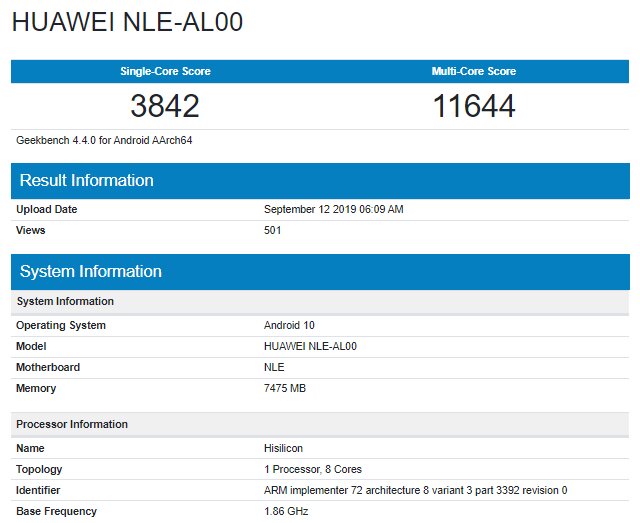Click the Geekbench 4.4.0 for Android AArch64 text

pyautogui.click(x=104, y=140)
